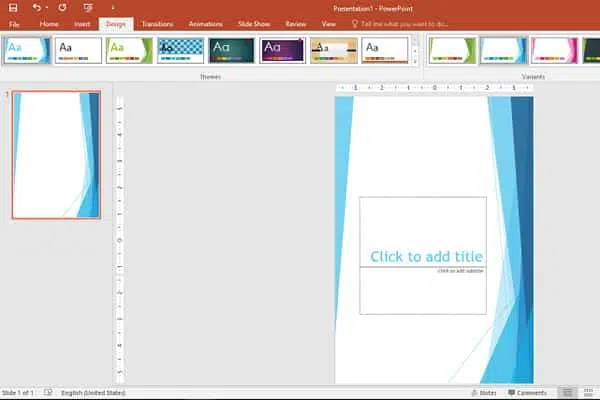Choose the blue diamond-patterned theme

click(x=180, y=49)
